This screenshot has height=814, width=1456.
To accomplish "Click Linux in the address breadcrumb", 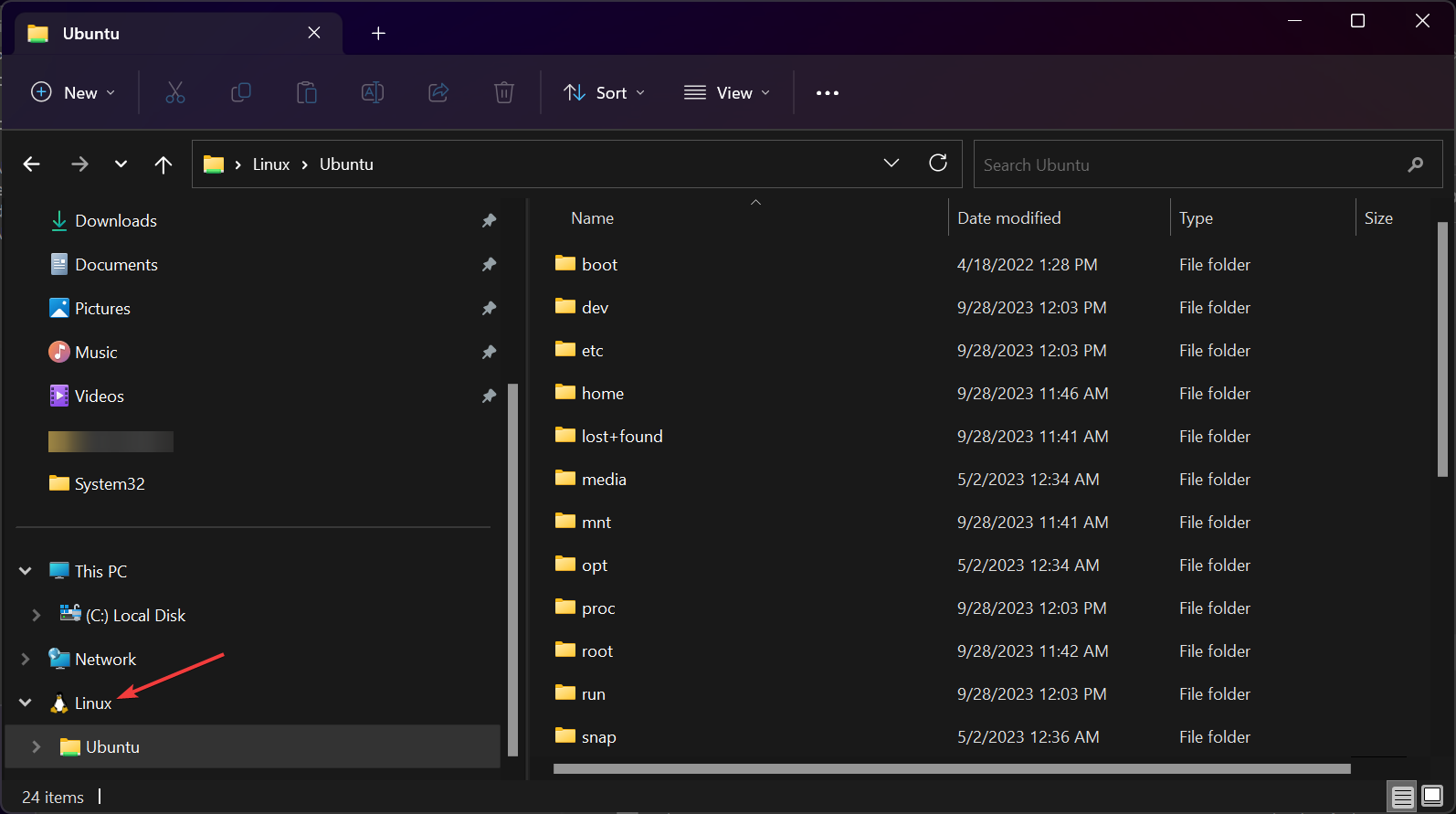I will click(270, 164).
